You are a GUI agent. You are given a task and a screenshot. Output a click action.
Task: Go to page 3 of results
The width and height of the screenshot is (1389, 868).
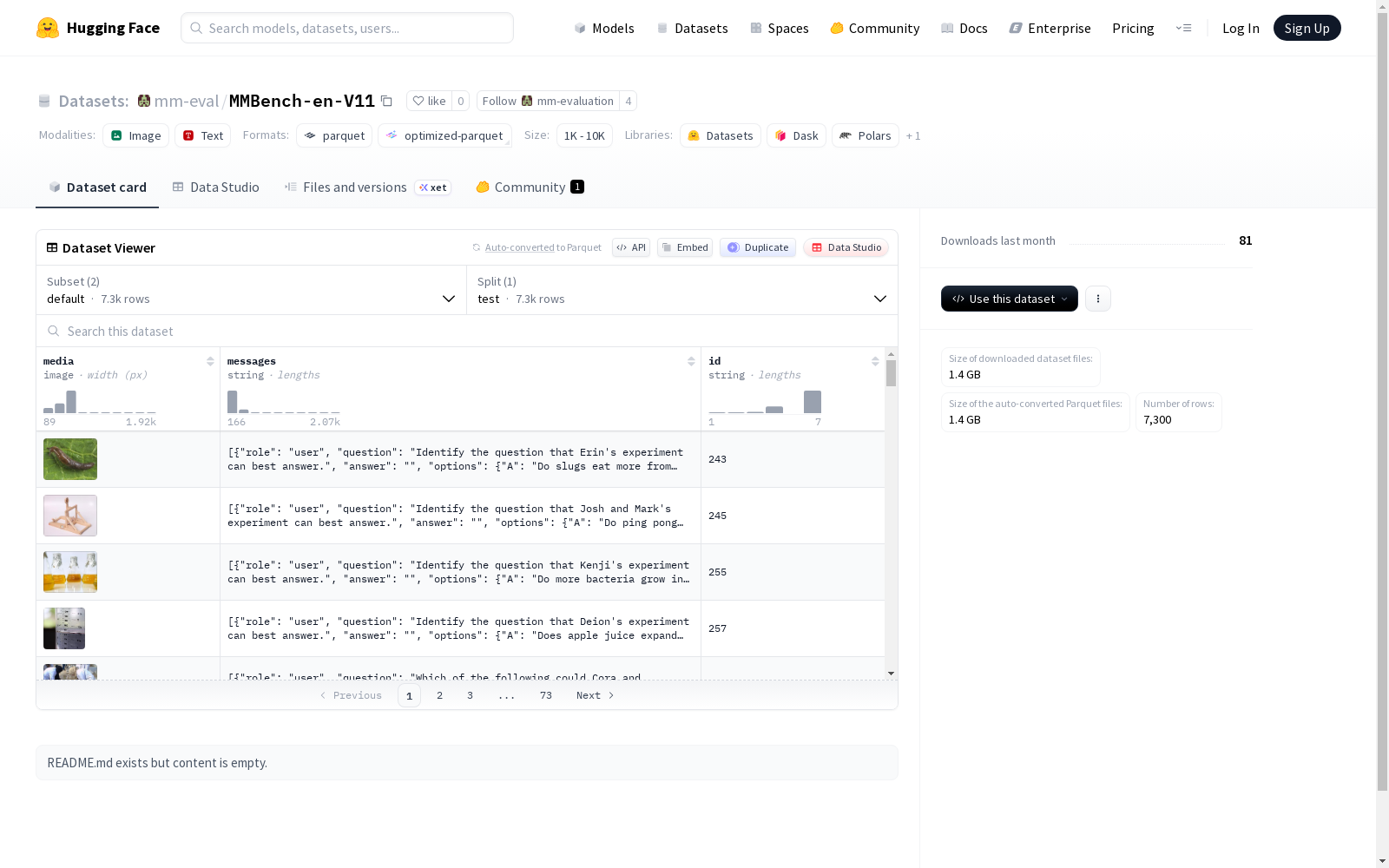click(471, 695)
